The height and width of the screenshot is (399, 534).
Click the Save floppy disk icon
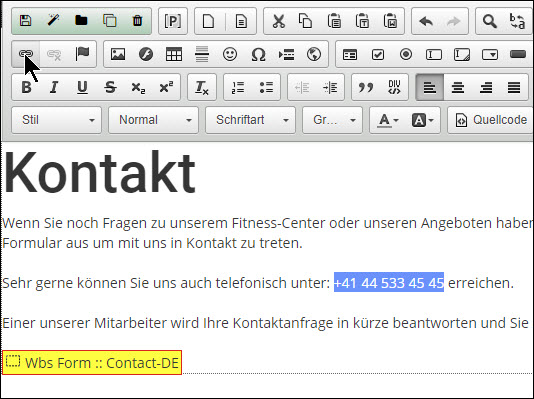pos(26,21)
